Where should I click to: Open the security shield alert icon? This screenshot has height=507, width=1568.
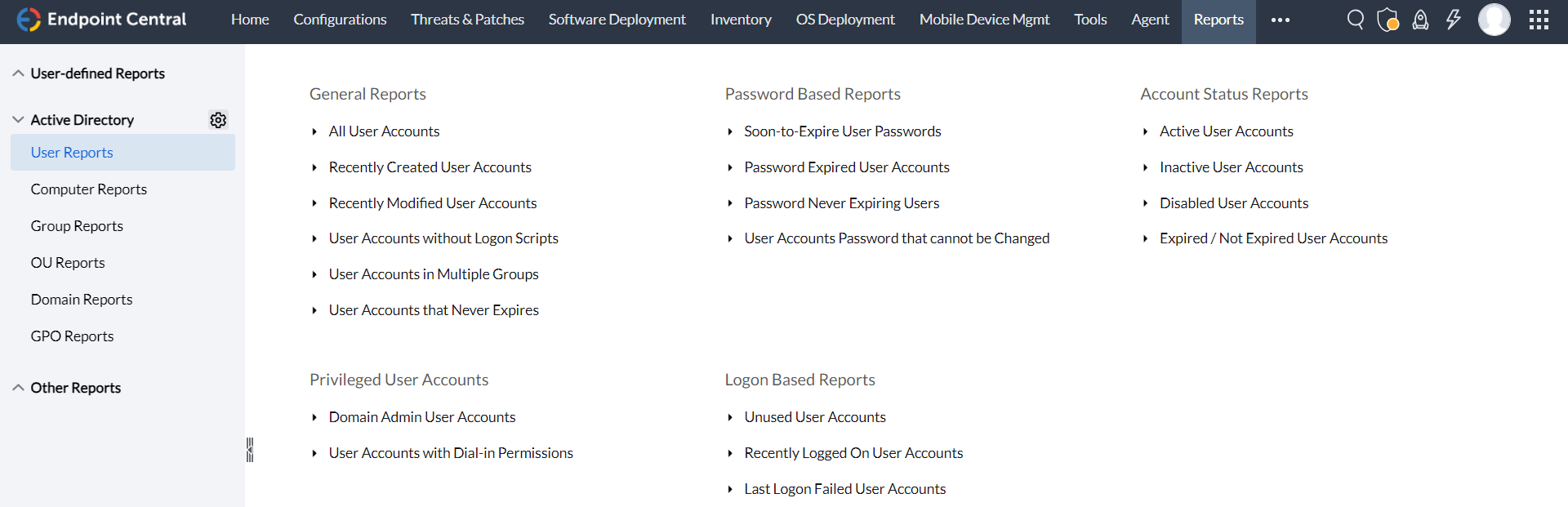1388,20
